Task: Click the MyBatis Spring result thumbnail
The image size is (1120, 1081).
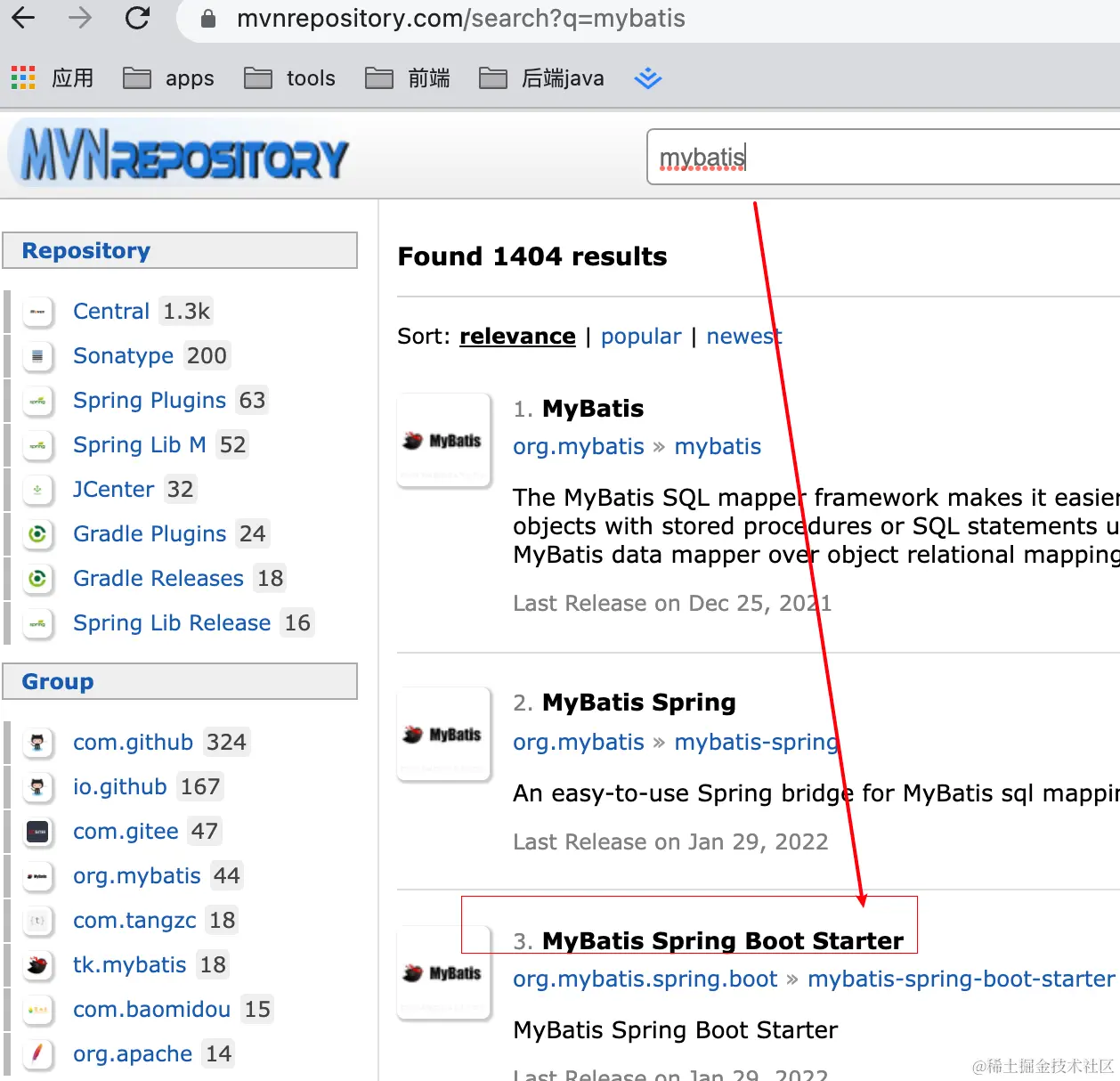Action: [x=443, y=735]
